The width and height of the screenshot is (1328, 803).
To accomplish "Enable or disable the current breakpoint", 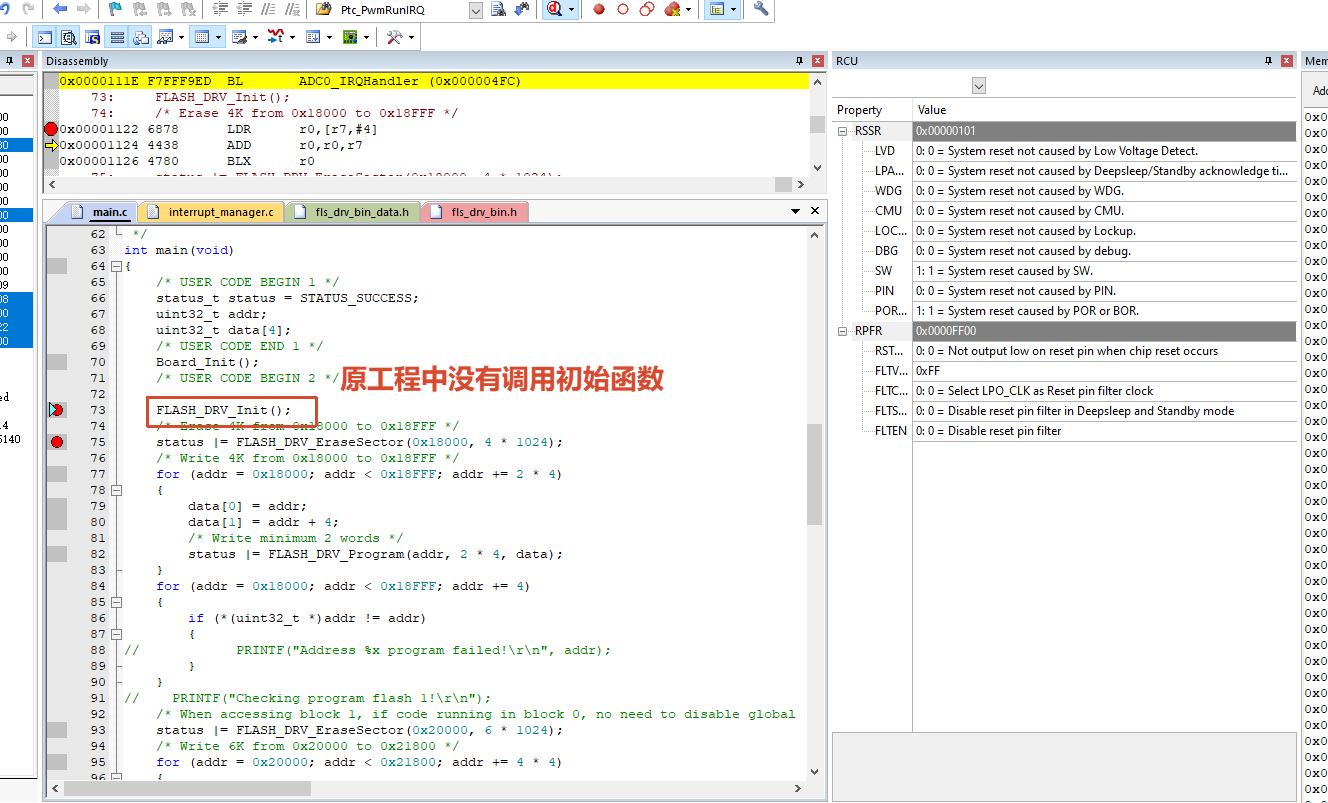I will click(x=623, y=9).
